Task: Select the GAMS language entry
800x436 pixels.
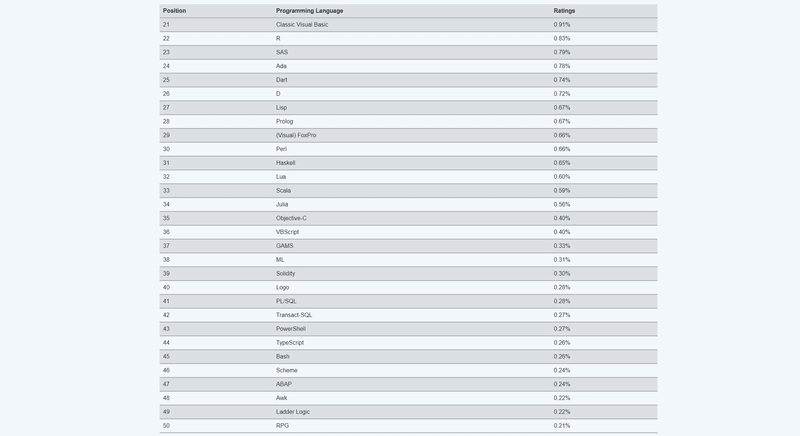Action: point(285,246)
